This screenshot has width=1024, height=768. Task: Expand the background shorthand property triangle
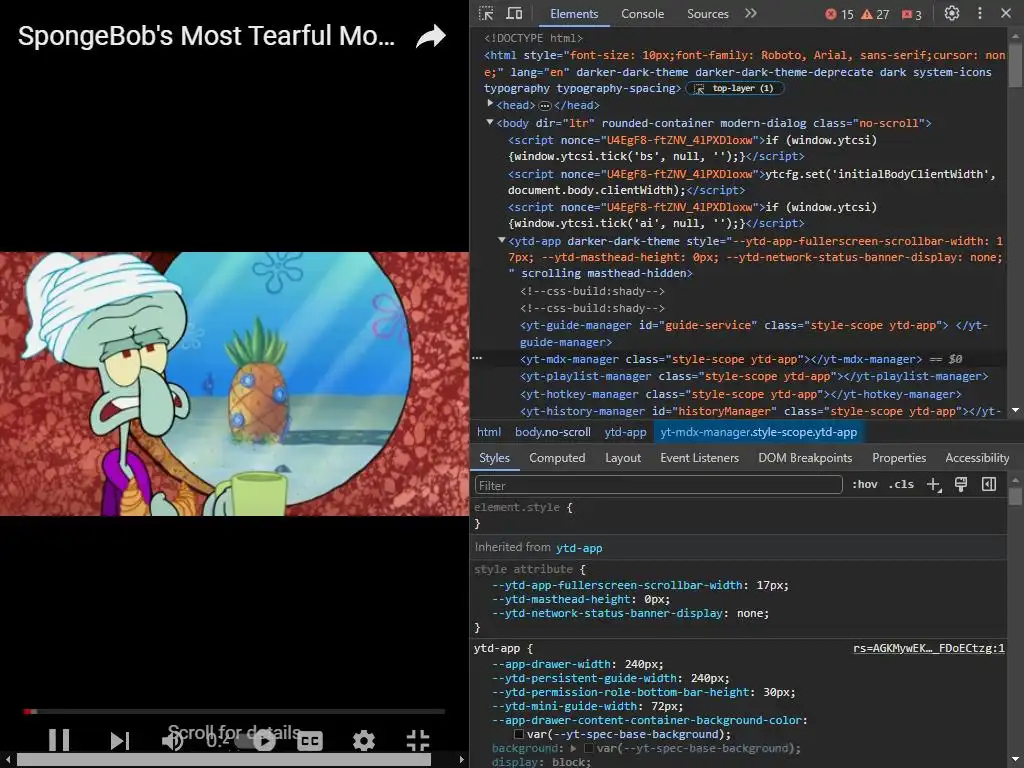click(573, 748)
